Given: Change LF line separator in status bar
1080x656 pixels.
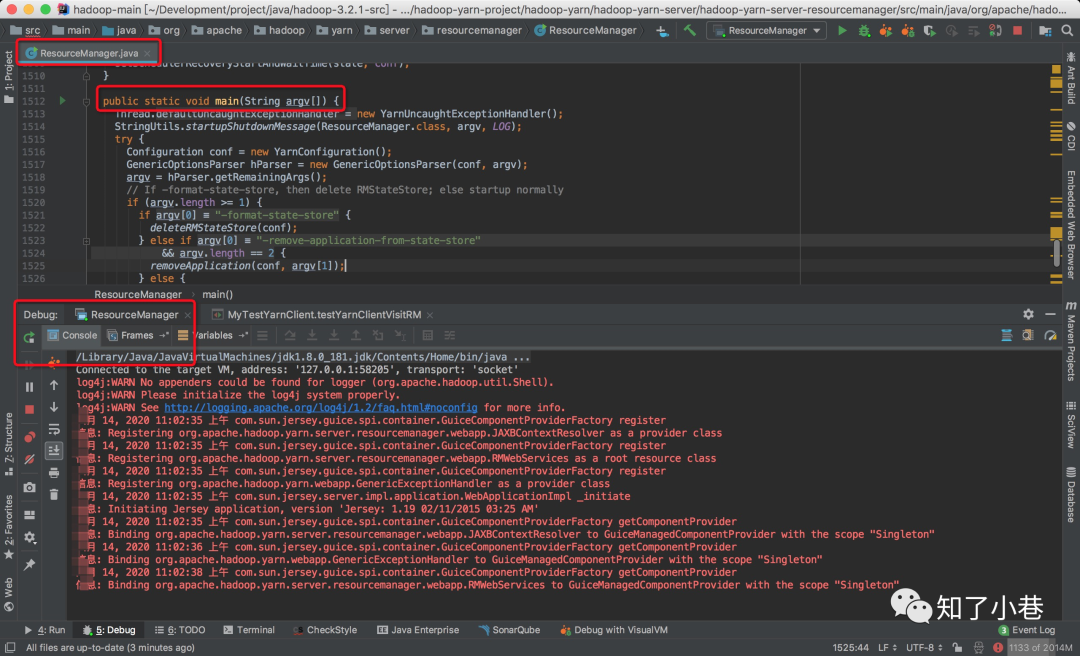Looking at the screenshot, I should click(x=887, y=648).
